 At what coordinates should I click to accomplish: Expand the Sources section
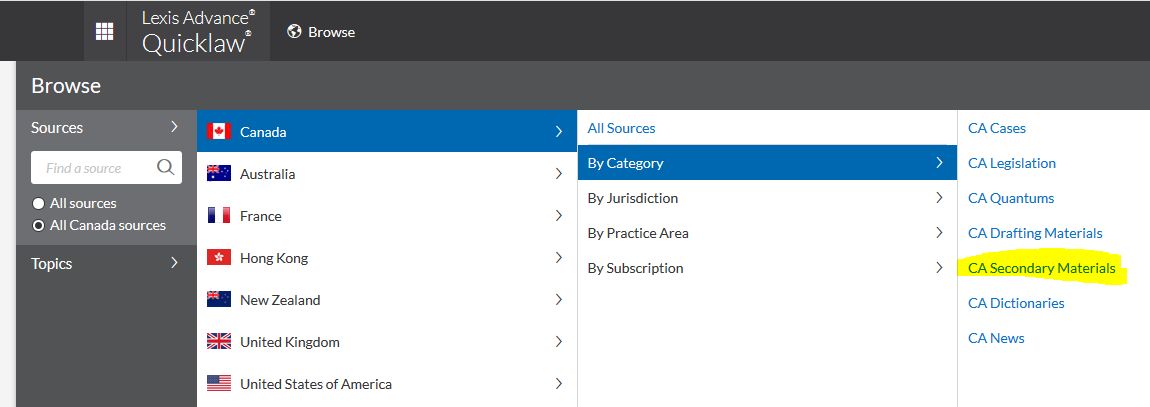[106, 128]
